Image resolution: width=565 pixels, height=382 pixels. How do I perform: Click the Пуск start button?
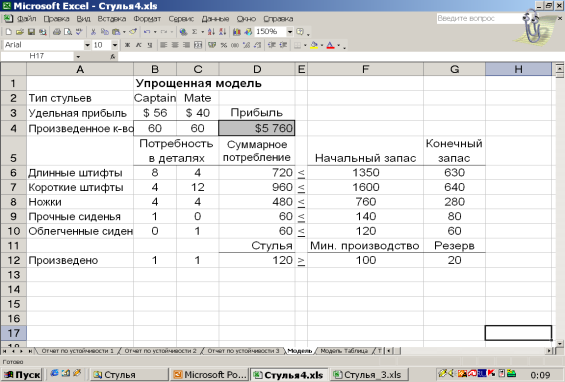(x=22, y=375)
